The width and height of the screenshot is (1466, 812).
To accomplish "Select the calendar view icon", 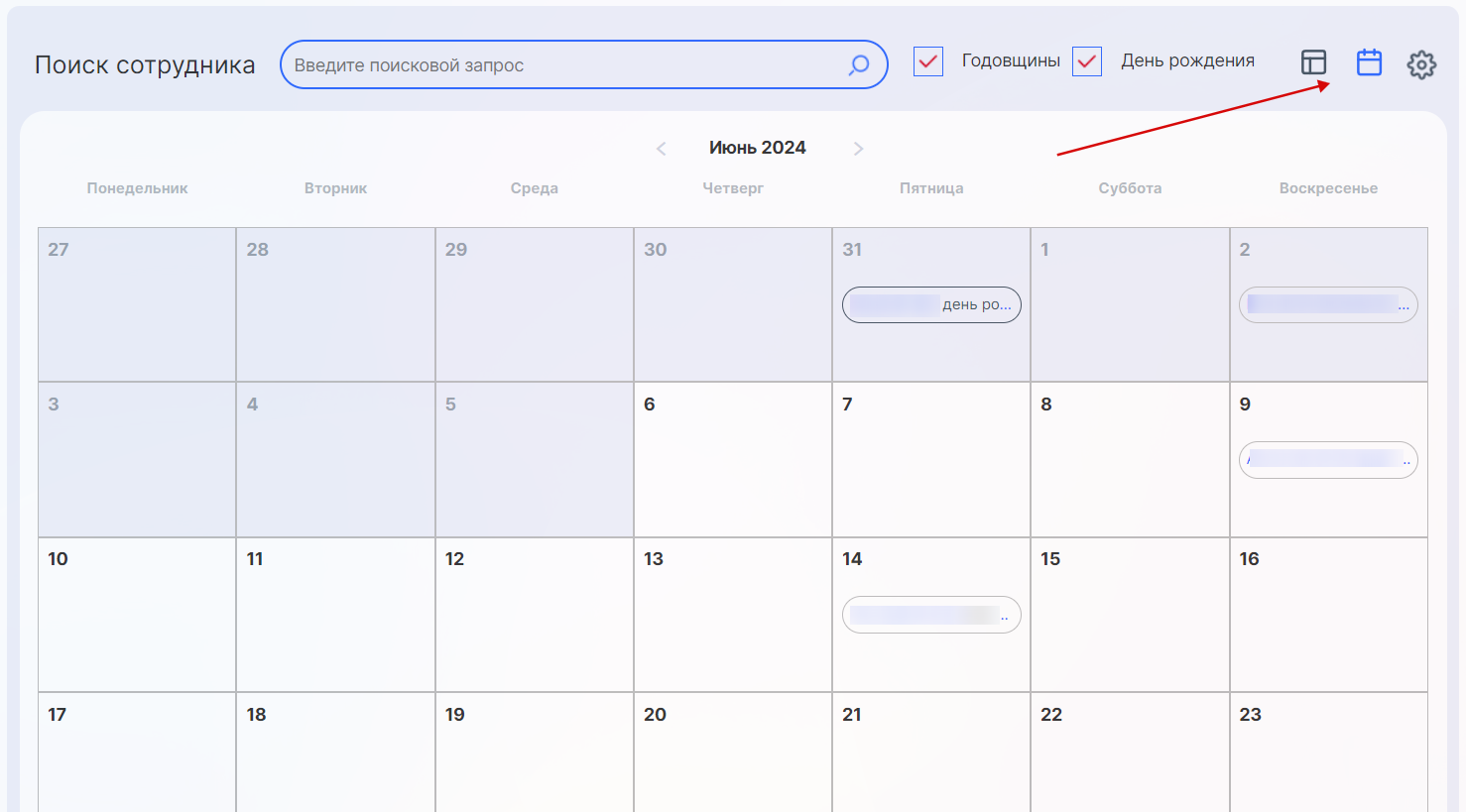I will click(x=1369, y=62).
